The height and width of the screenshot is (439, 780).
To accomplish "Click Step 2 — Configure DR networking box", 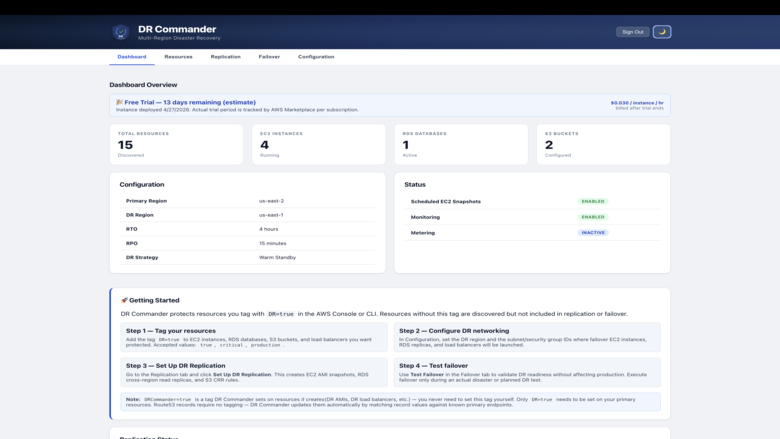I will [527, 337].
